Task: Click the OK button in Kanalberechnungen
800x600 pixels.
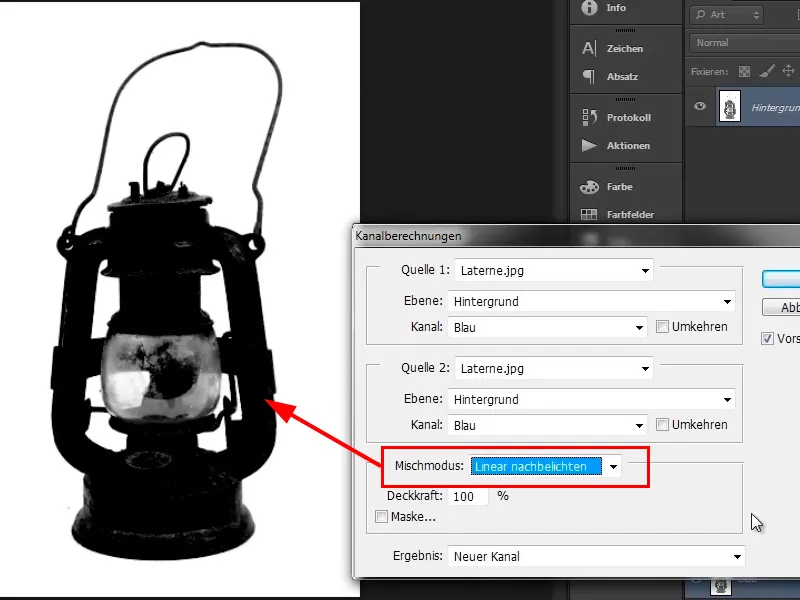Action: coord(781,279)
